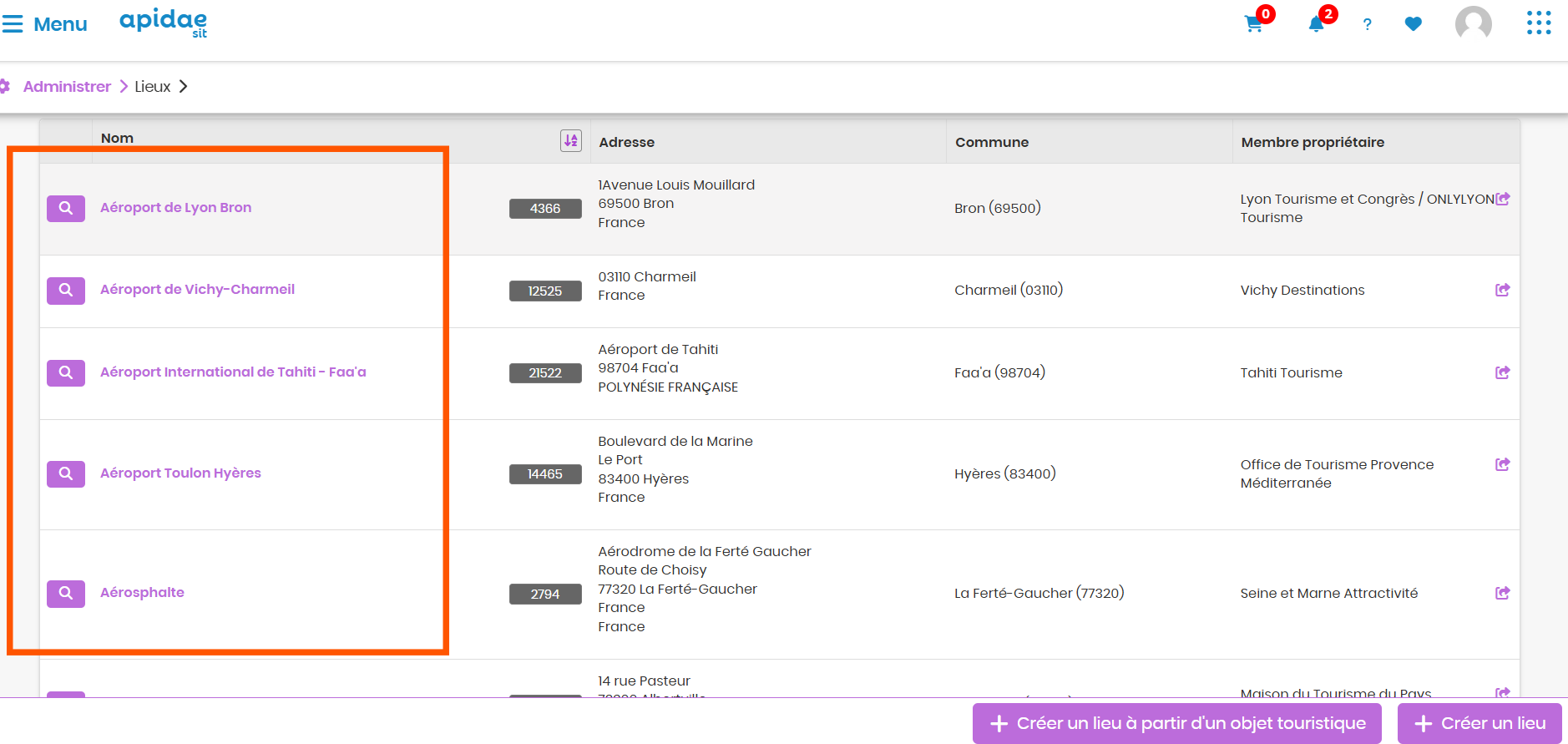Click ID badge 12525

545,291
